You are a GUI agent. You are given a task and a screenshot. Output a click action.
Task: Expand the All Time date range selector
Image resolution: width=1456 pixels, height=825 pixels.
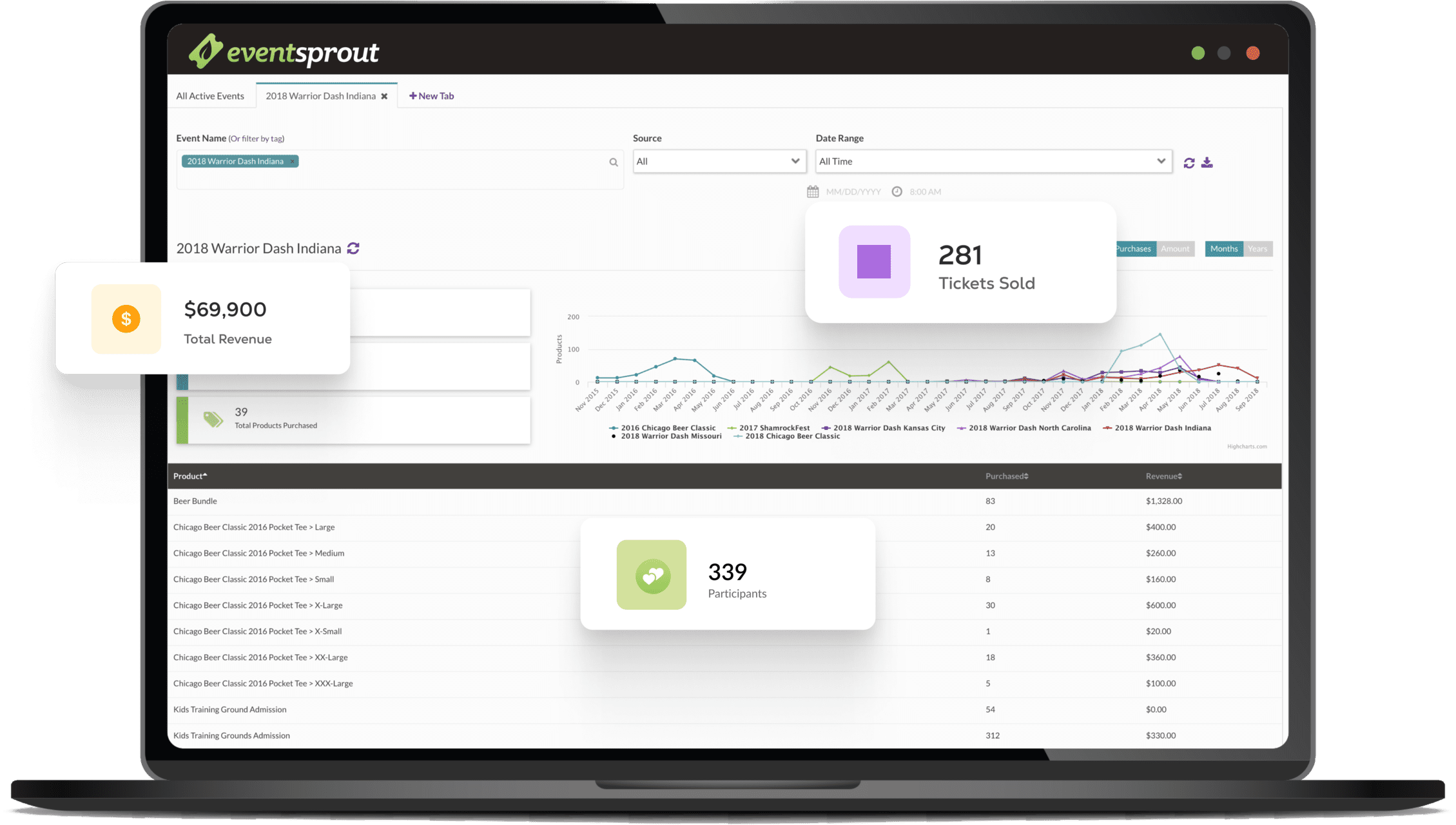(990, 161)
